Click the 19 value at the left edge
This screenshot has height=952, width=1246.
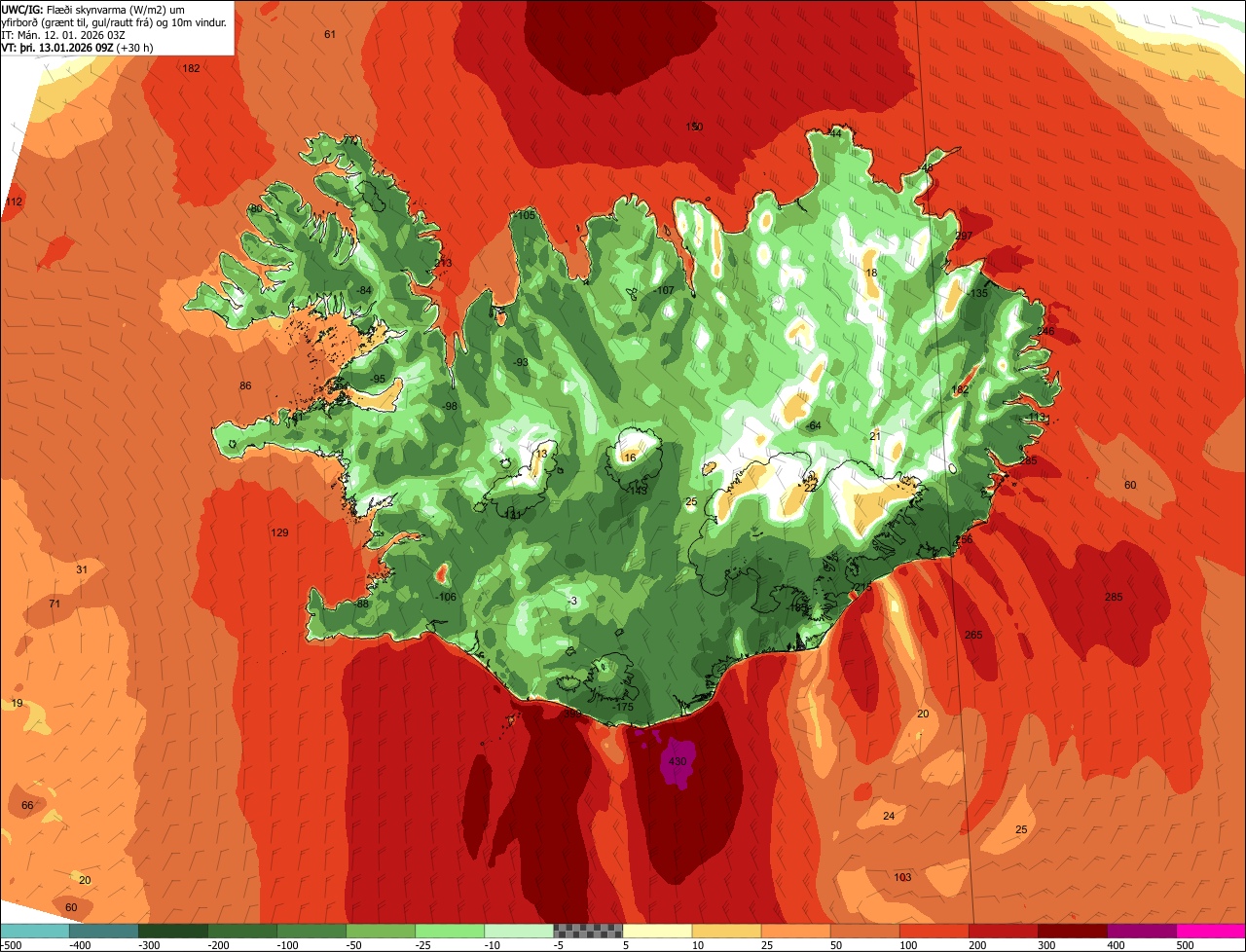coord(17,703)
